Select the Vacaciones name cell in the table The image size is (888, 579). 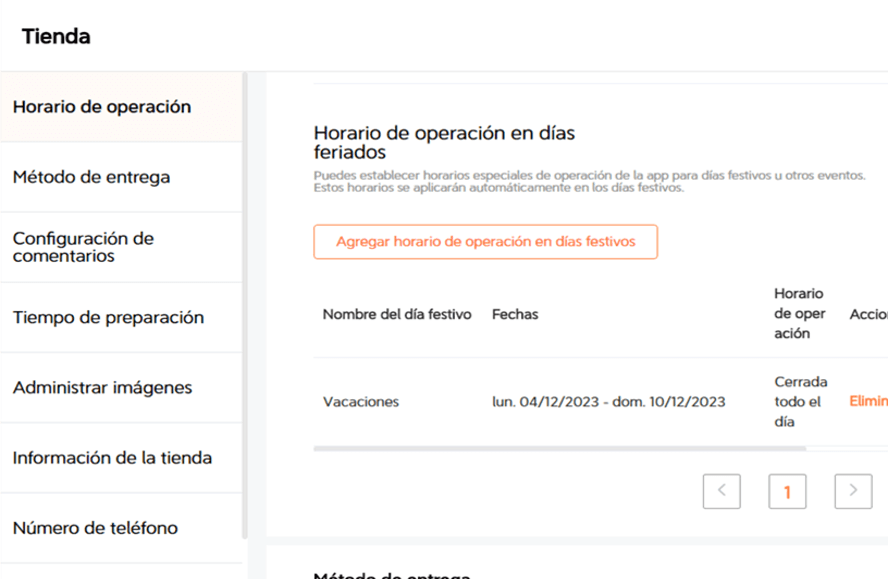(x=361, y=402)
